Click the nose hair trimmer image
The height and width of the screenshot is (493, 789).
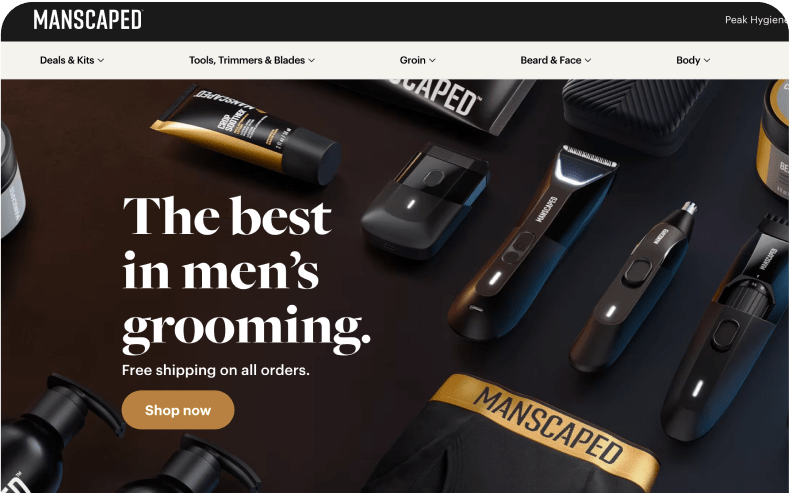coord(634,287)
